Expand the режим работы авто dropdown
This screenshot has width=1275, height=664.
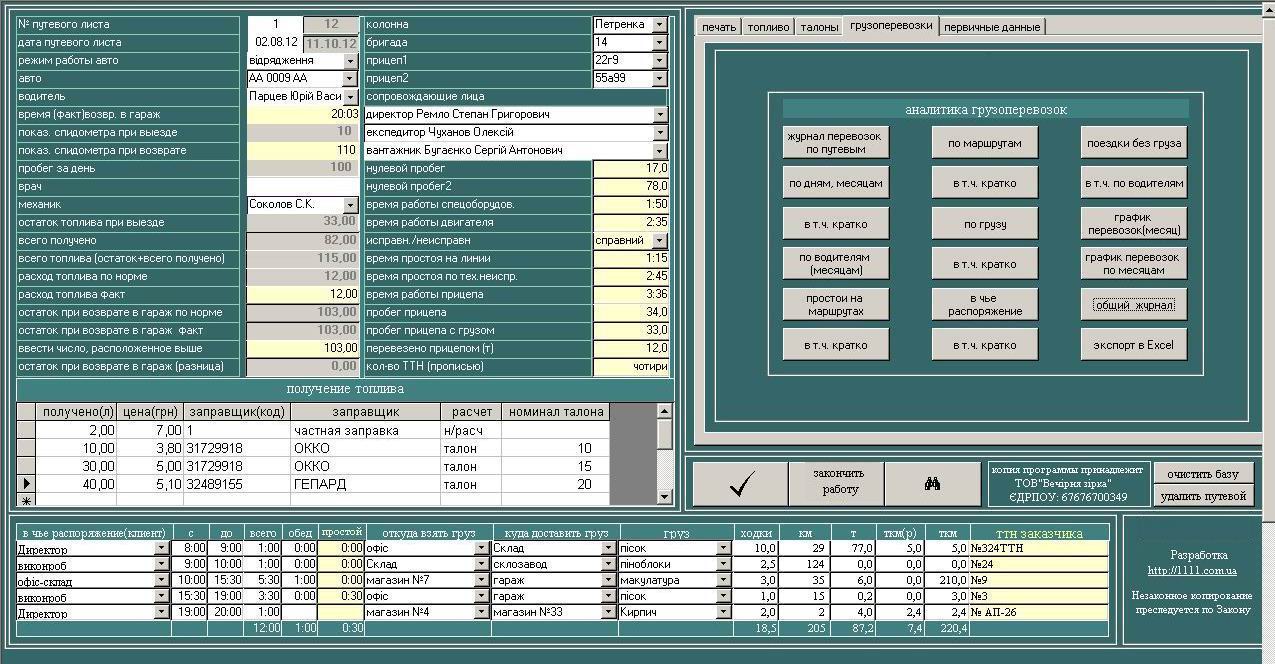tap(350, 60)
